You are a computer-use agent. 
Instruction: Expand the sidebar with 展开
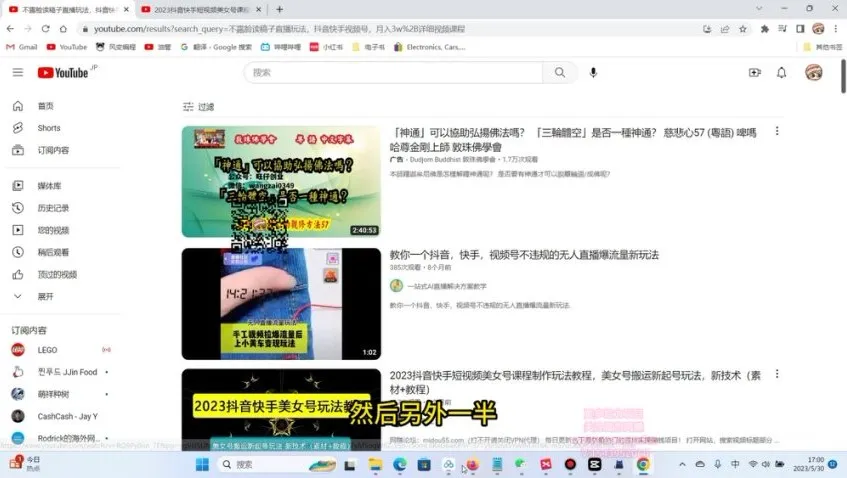[x=46, y=296]
